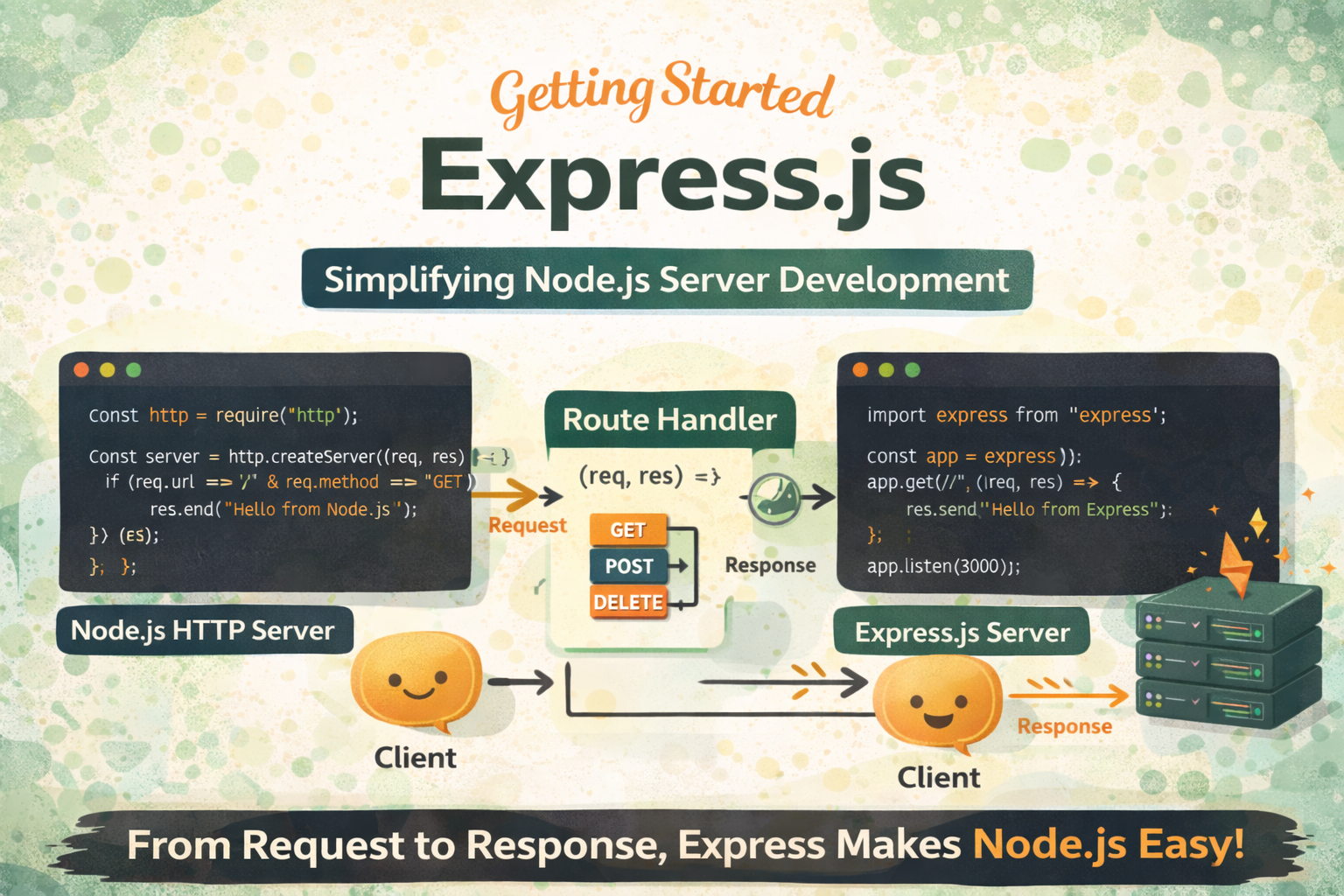Click the stacked server rack icon

(x=1228, y=652)
